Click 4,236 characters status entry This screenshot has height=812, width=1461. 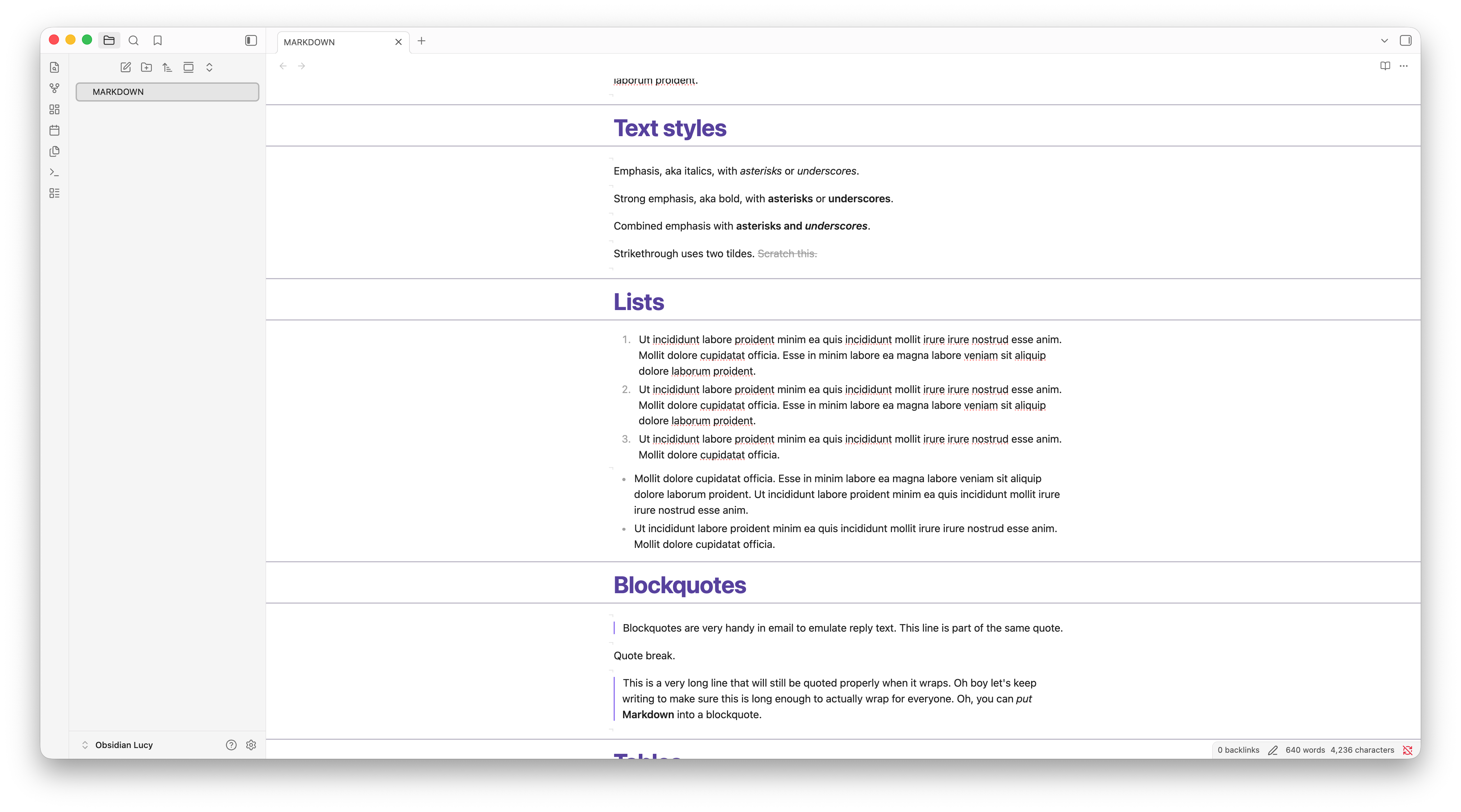1362,750
